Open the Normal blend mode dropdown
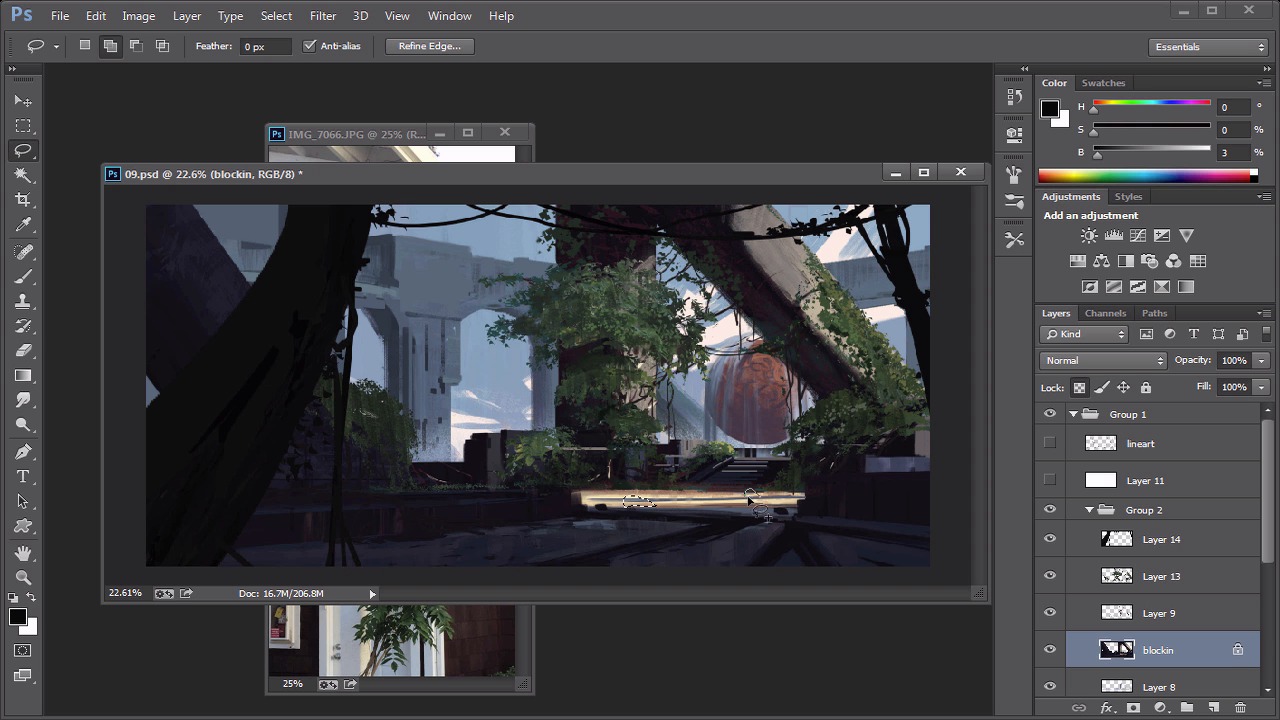This screenshot has height=720, width=1280. tap(1104, 360)
